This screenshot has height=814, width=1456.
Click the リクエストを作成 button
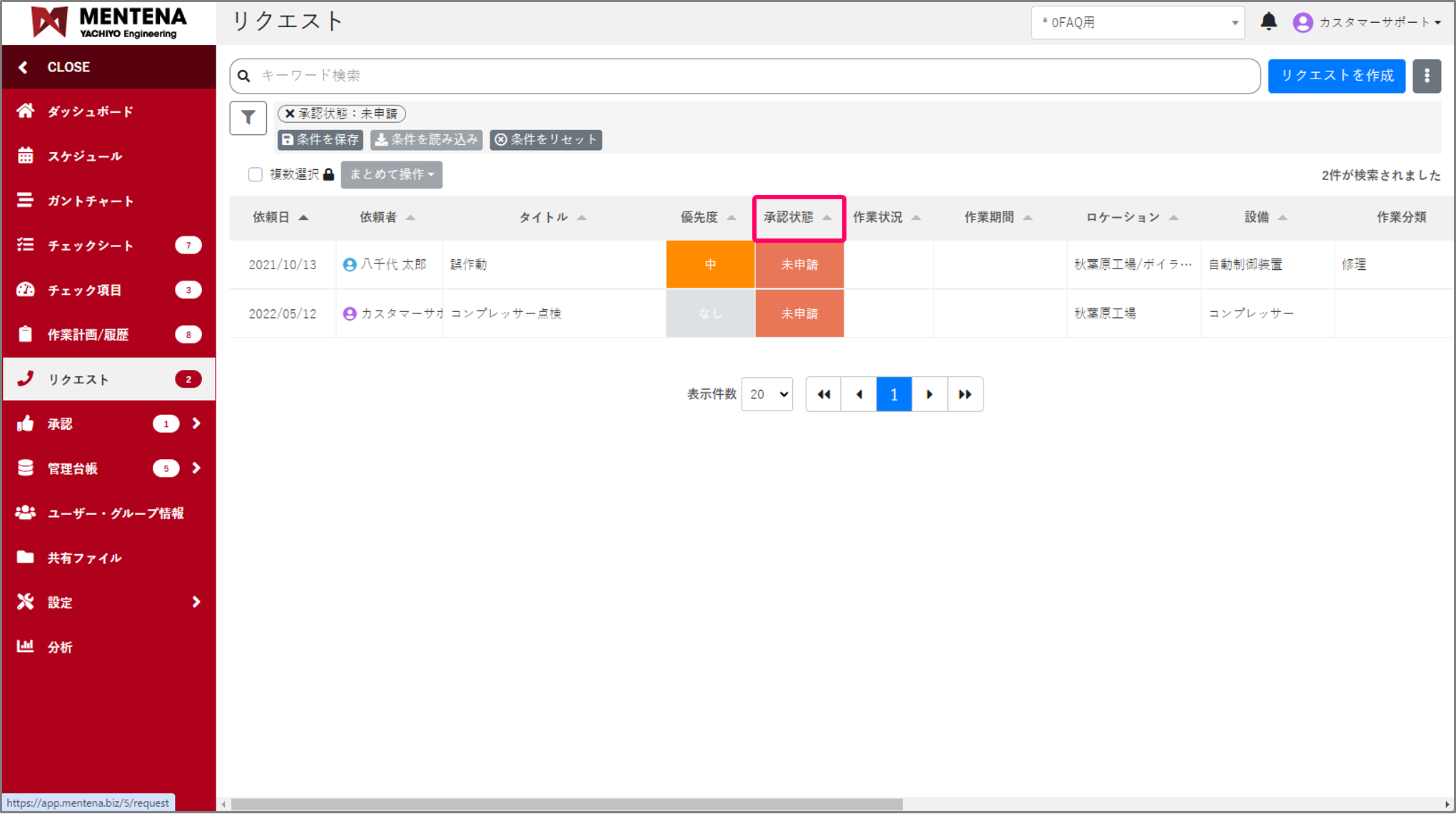[1336, 76]
